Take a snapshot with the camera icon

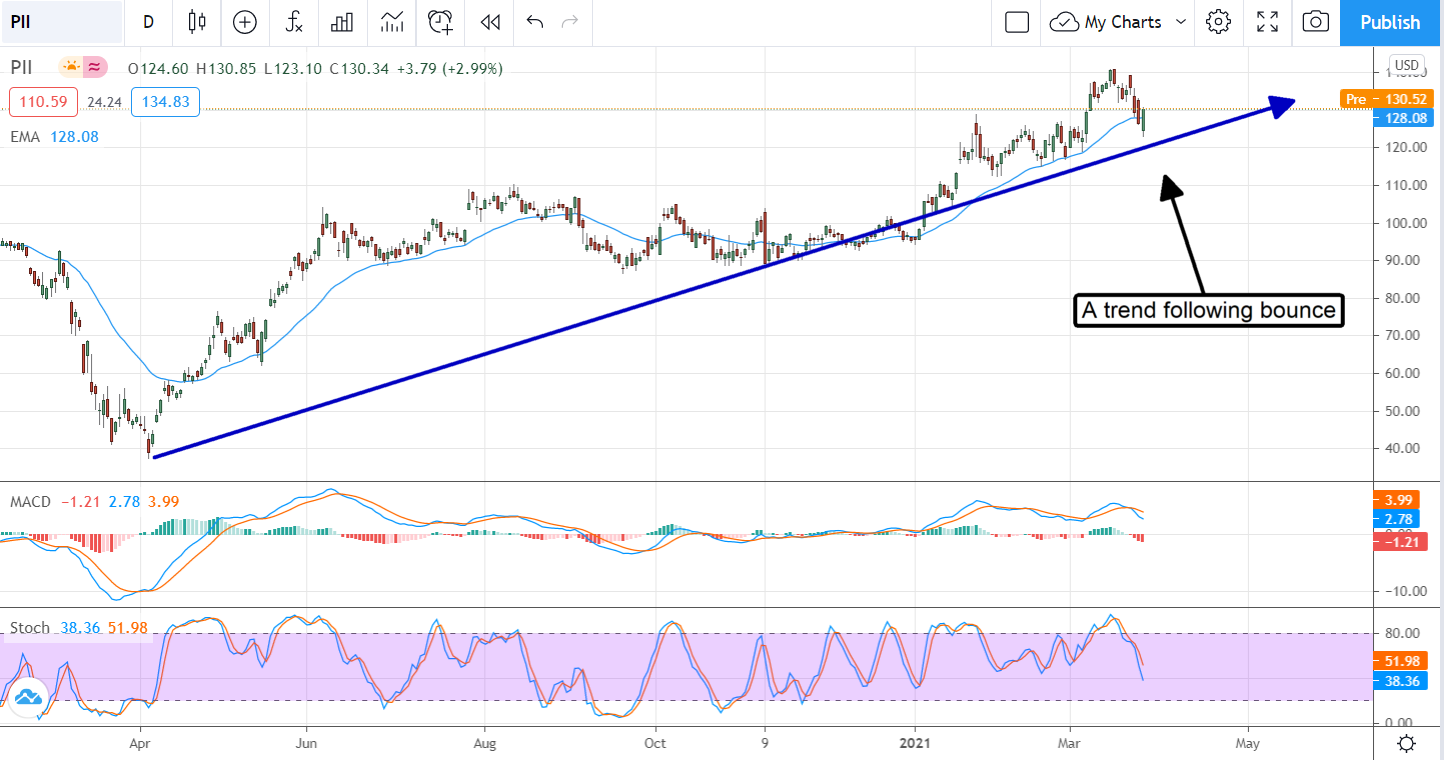1316,22
